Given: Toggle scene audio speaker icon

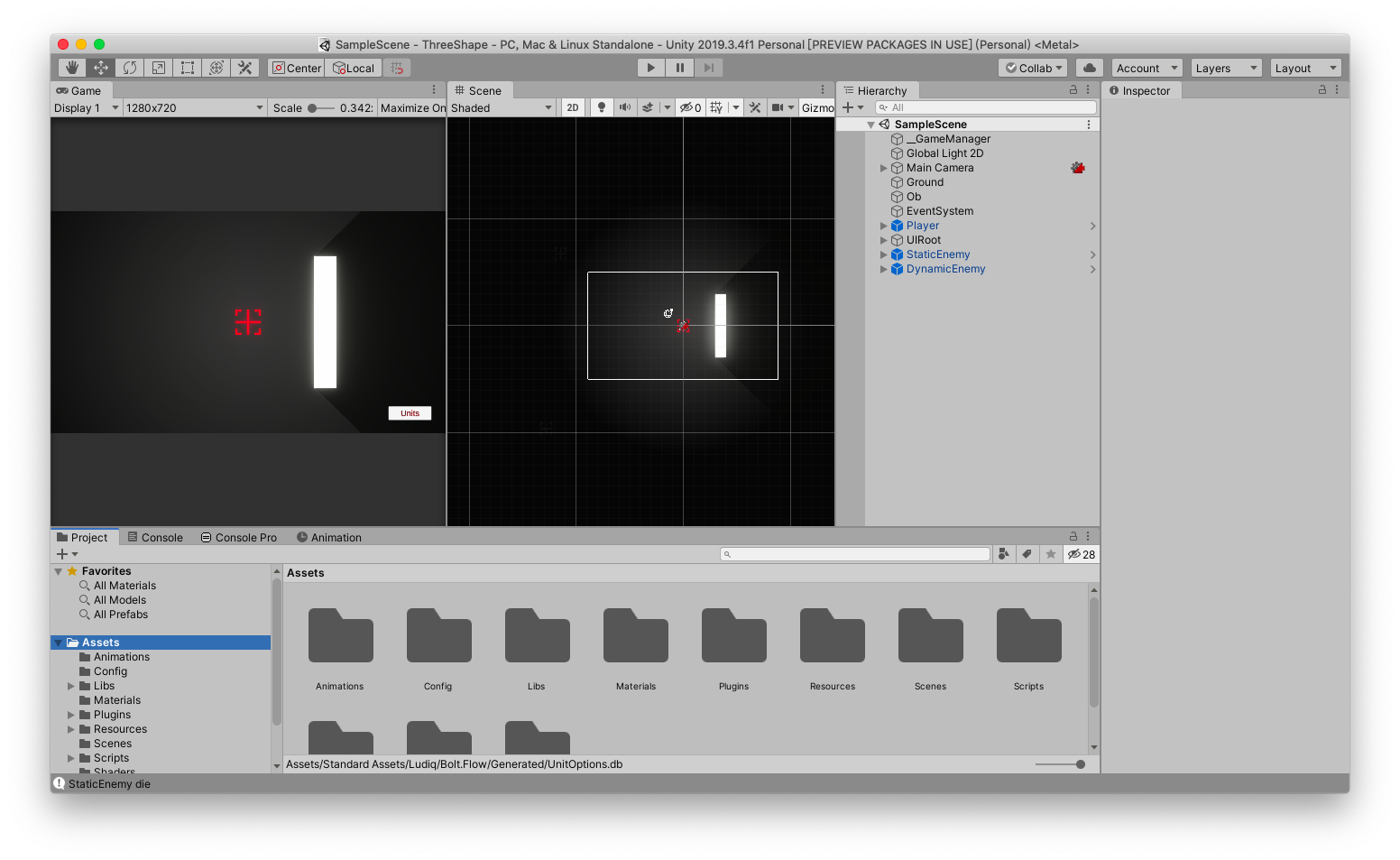Looking at the screenshot, I should pyautogui.click(x=624, y=107).
